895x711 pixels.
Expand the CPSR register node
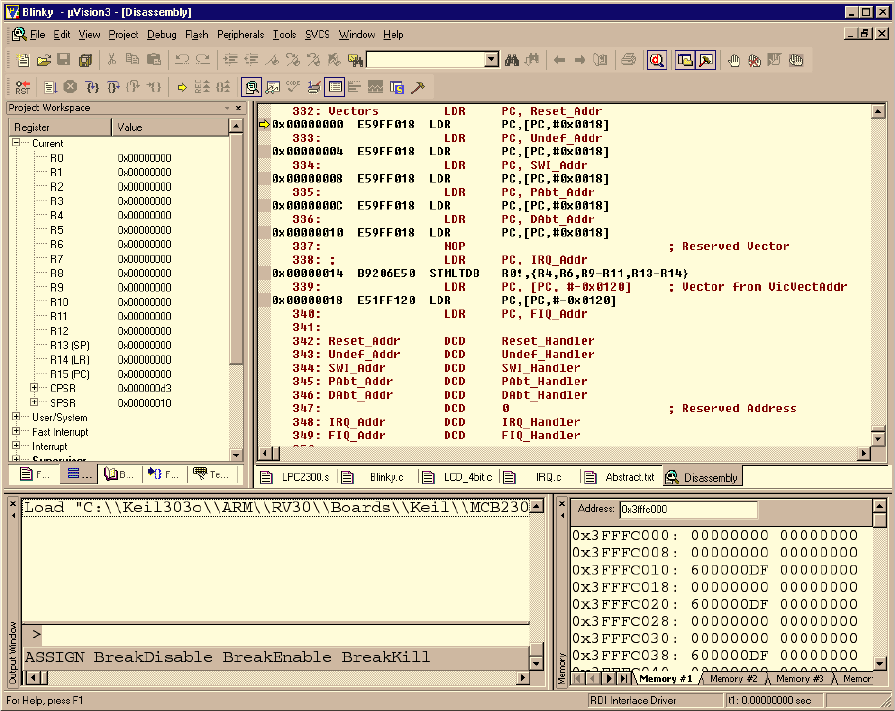(x=34, y=388)
